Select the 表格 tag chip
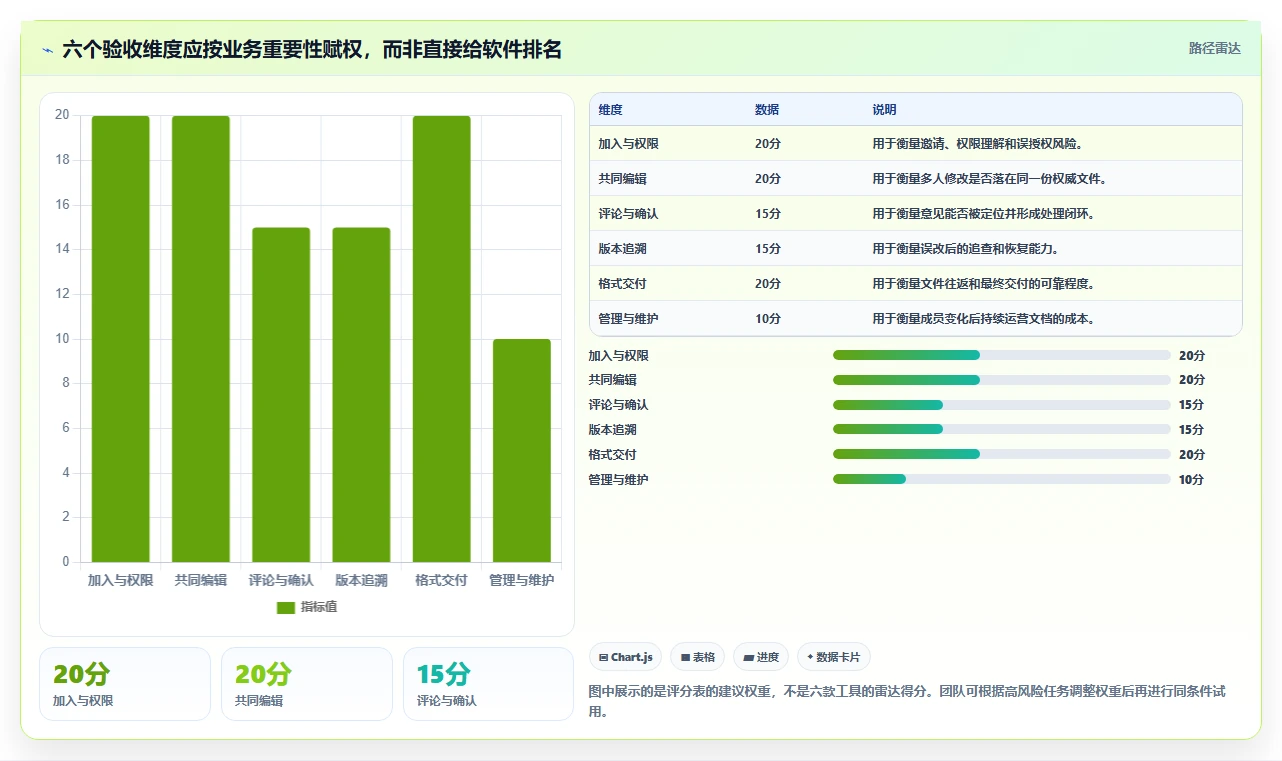1282x761 pixels. point(697,657)
